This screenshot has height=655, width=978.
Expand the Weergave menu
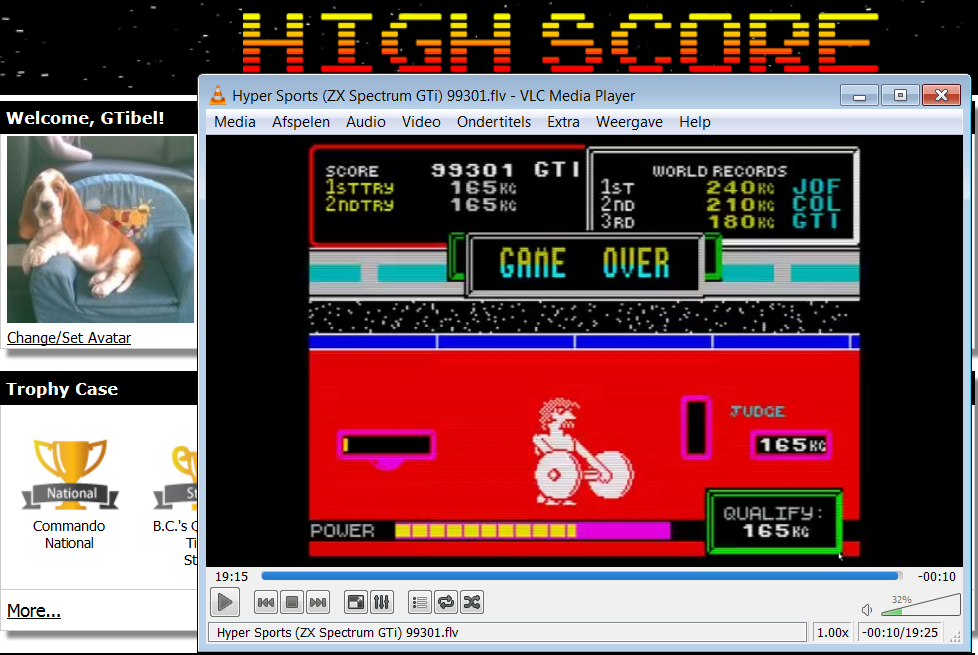(629, 122)
